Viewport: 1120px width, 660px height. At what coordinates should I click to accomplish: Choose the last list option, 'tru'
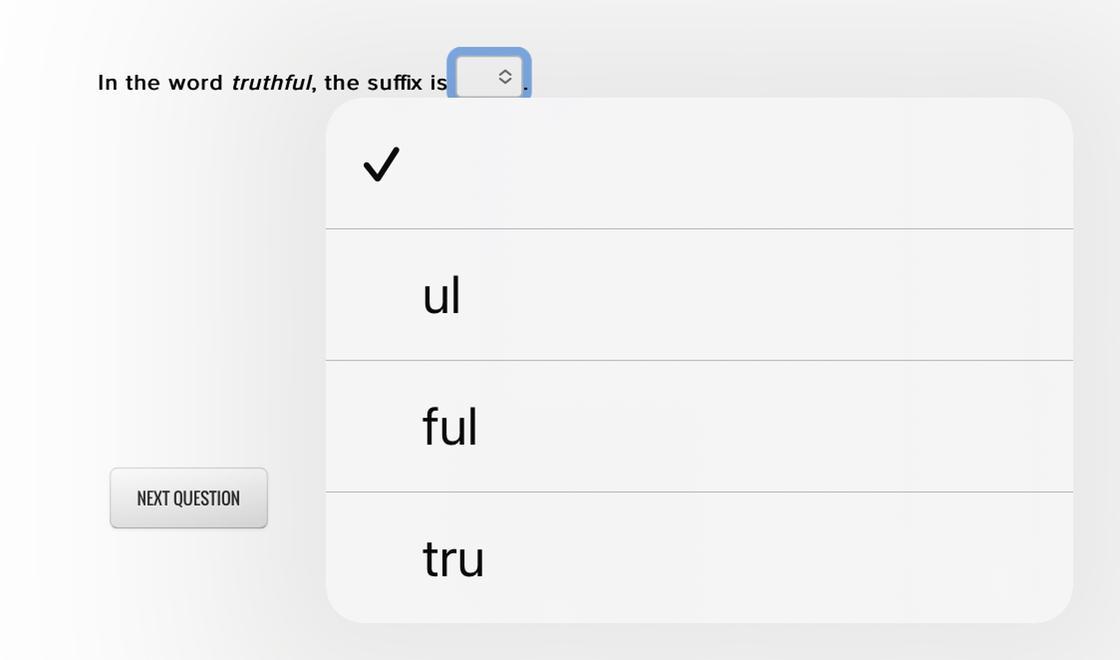[699, 558]
